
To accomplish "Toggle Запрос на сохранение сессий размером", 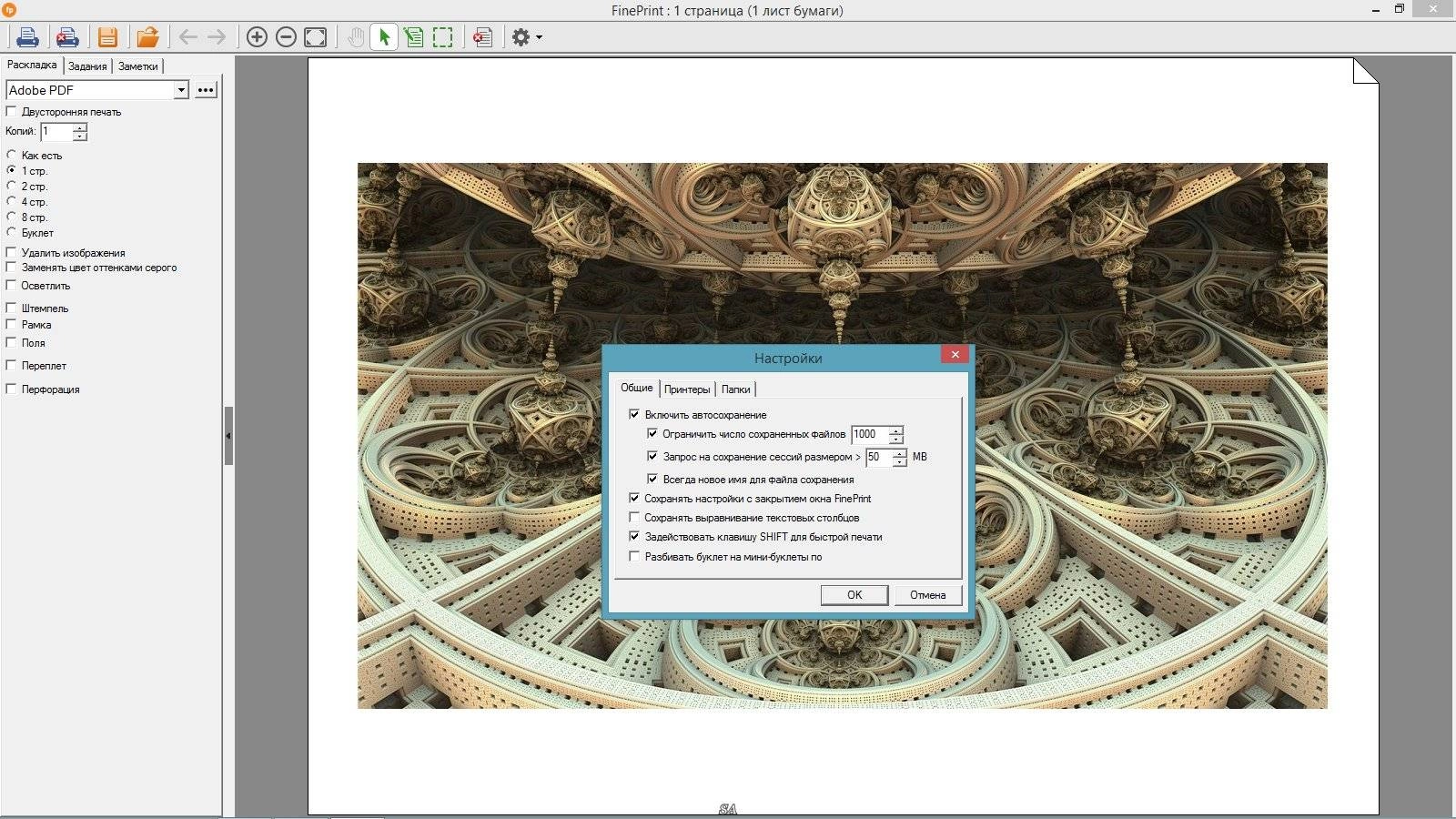I will tap(652, 456).
